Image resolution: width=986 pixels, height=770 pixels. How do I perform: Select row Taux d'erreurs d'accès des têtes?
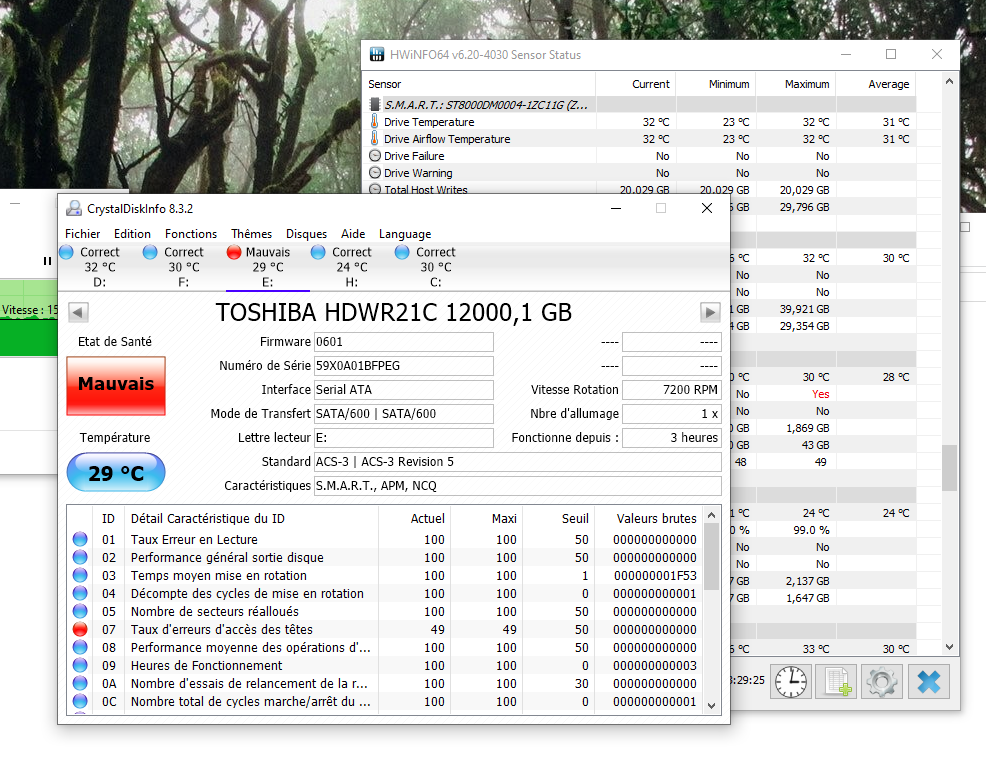click(385, 629)
